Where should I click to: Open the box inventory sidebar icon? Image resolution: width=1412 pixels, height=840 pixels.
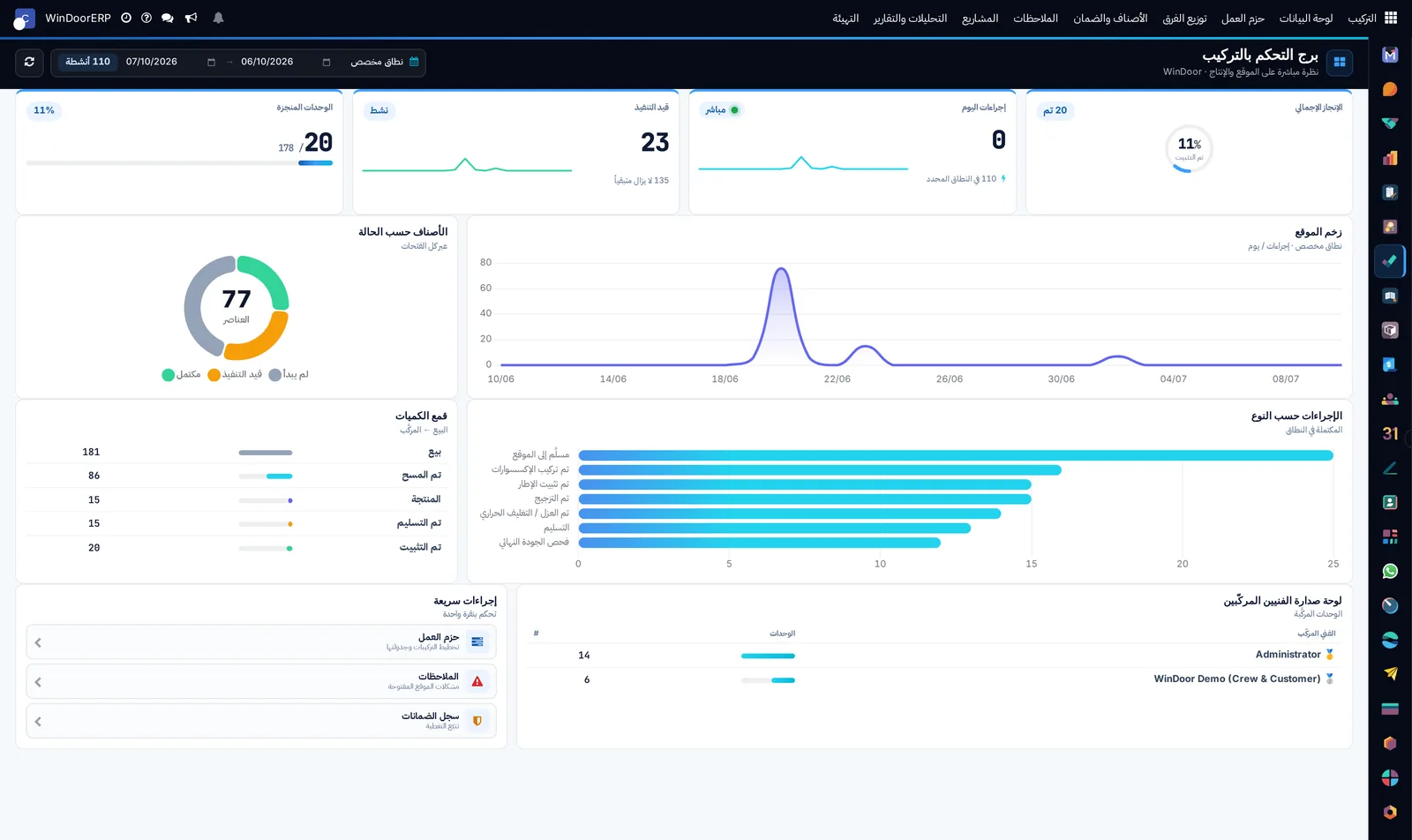[x=1390, y=330]
